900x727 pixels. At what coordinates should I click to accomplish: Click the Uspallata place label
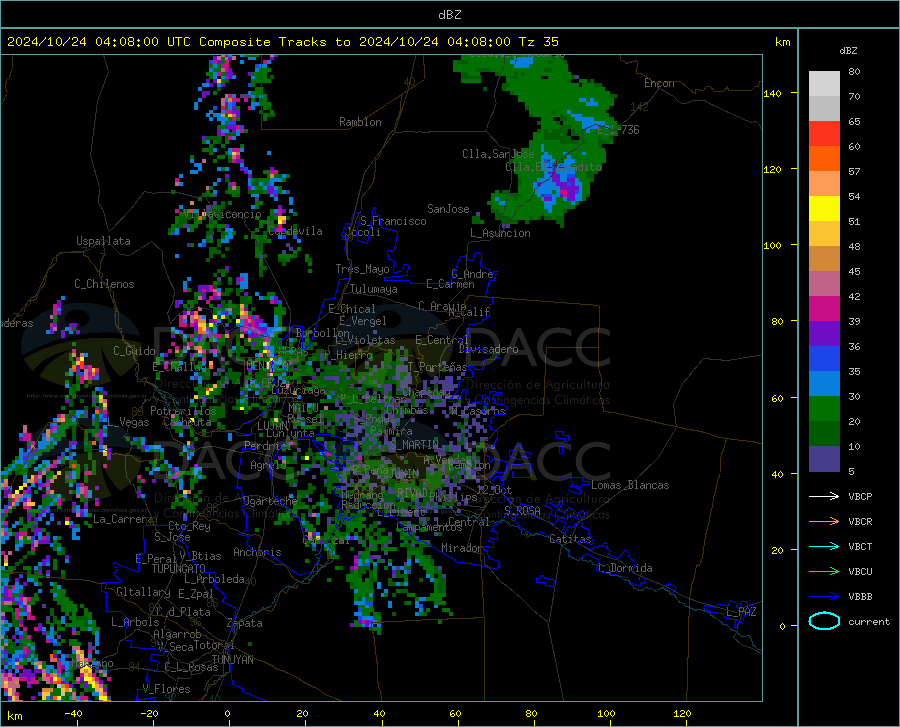coord(103,241)
